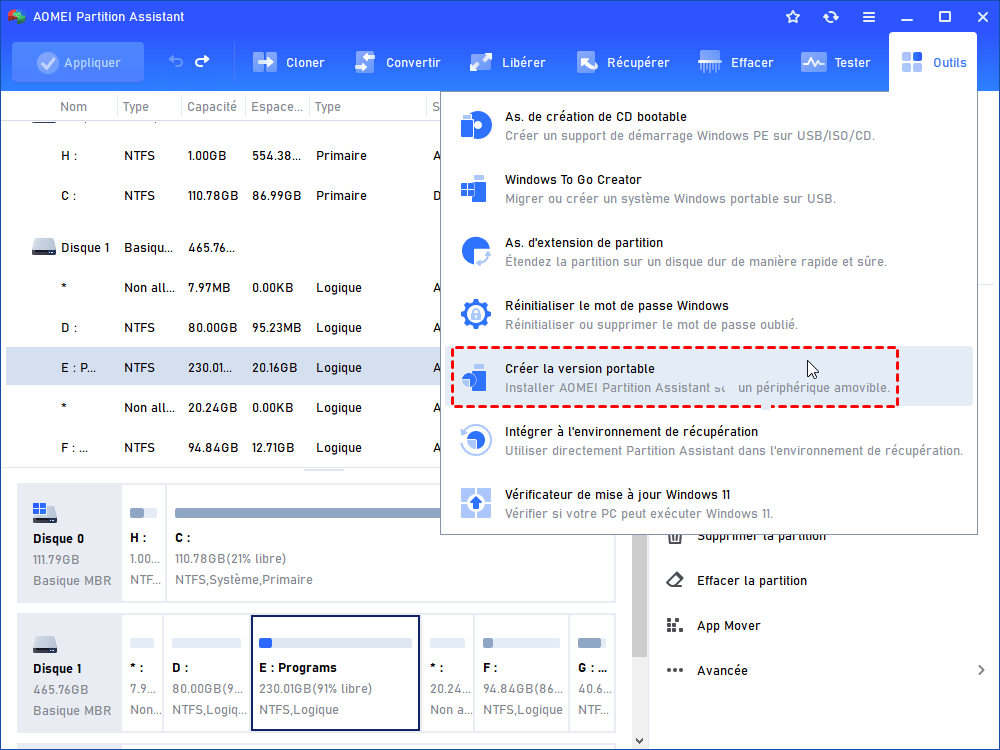Viewport: 1000px width, 750px height.
Task: Click the refresh icon in title bar
Action: tap(830, 17)
